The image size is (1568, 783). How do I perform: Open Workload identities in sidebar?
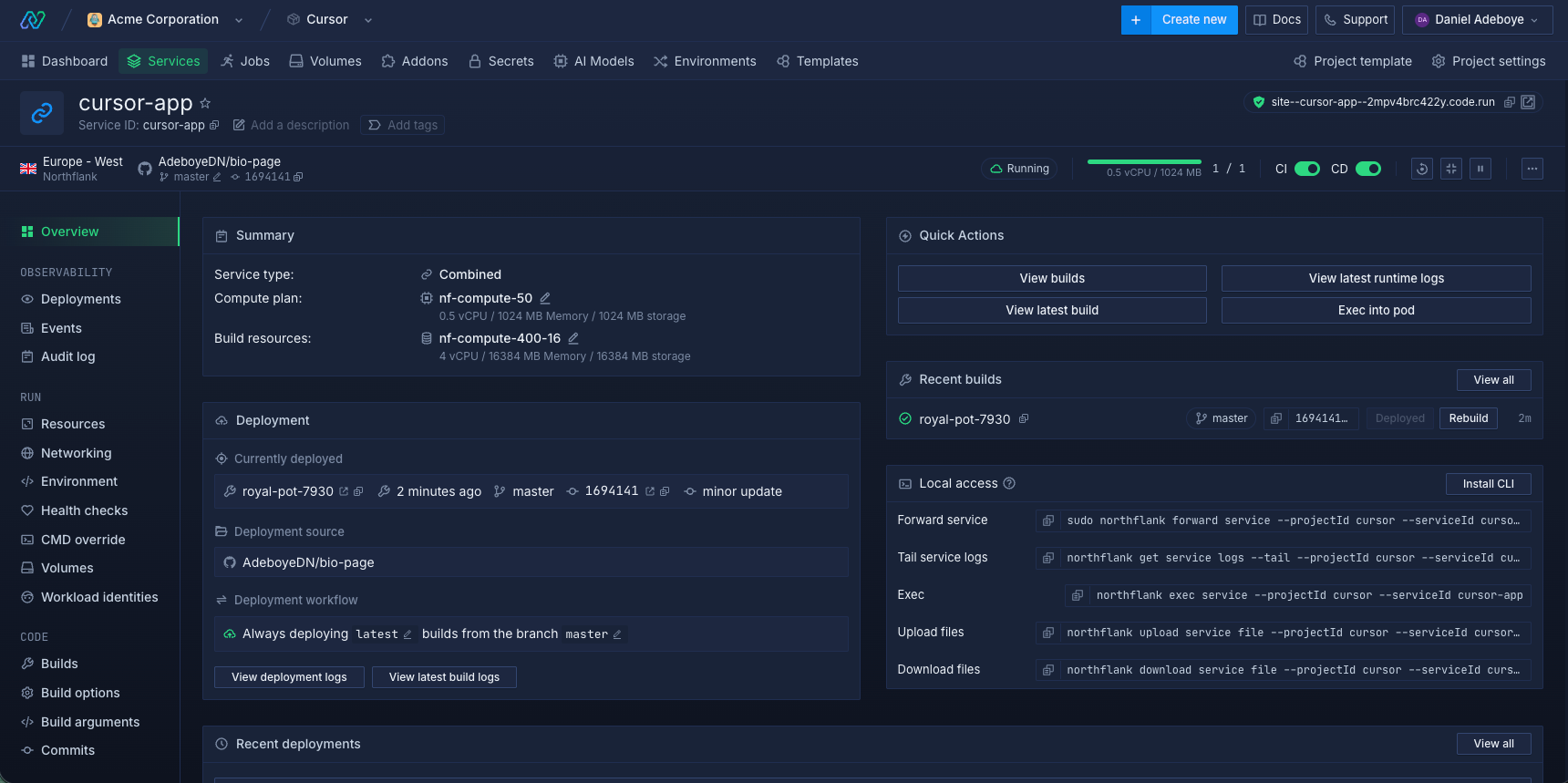[x=89, y=597]
